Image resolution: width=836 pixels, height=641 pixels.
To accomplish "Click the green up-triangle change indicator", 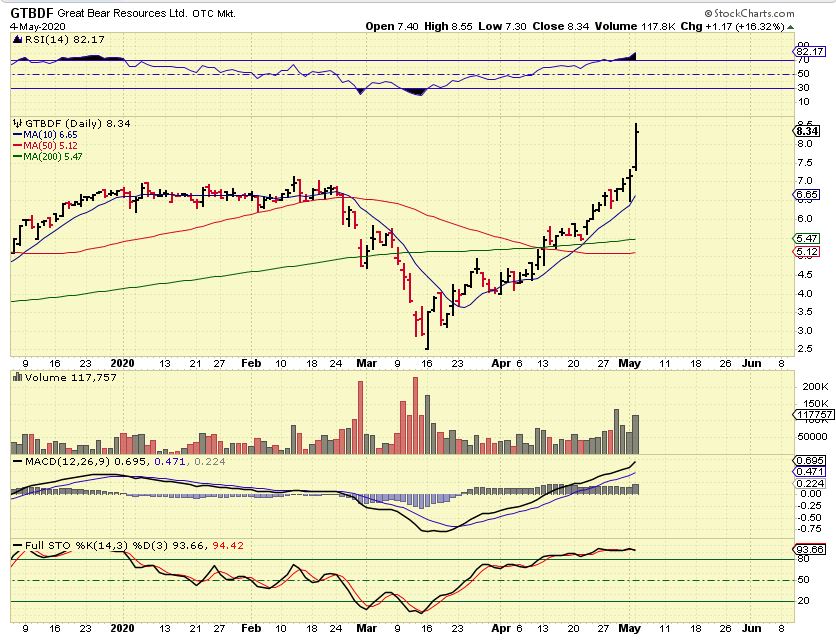I will (x=790, y=27).
